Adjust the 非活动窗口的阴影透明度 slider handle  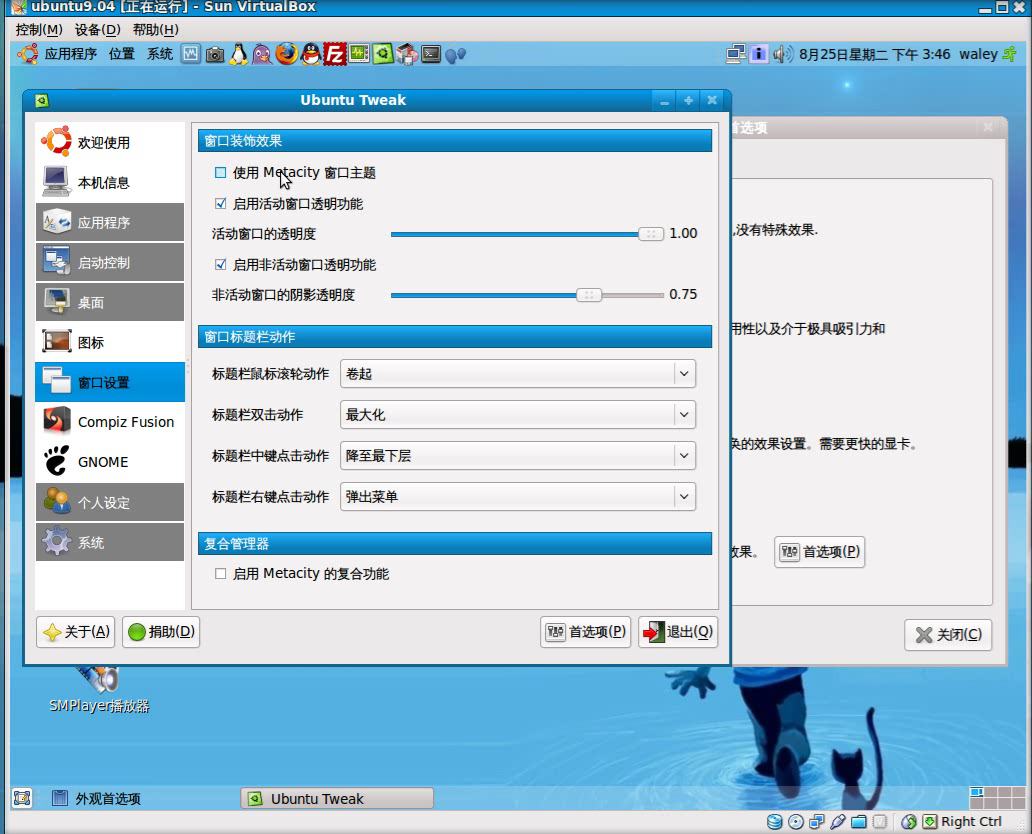(x=589, y=295)
